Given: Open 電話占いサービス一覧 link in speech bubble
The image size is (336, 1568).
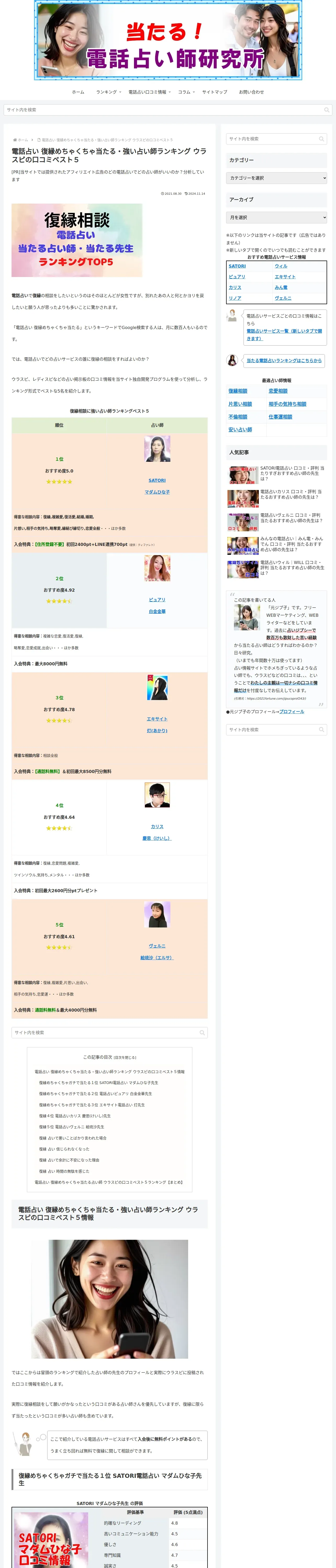Looking at the screenshot, I should 284,335.
